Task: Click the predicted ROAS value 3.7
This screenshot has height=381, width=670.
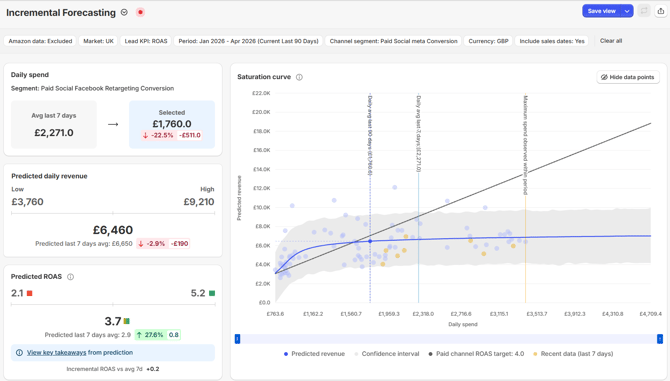Action: [113, 321]
